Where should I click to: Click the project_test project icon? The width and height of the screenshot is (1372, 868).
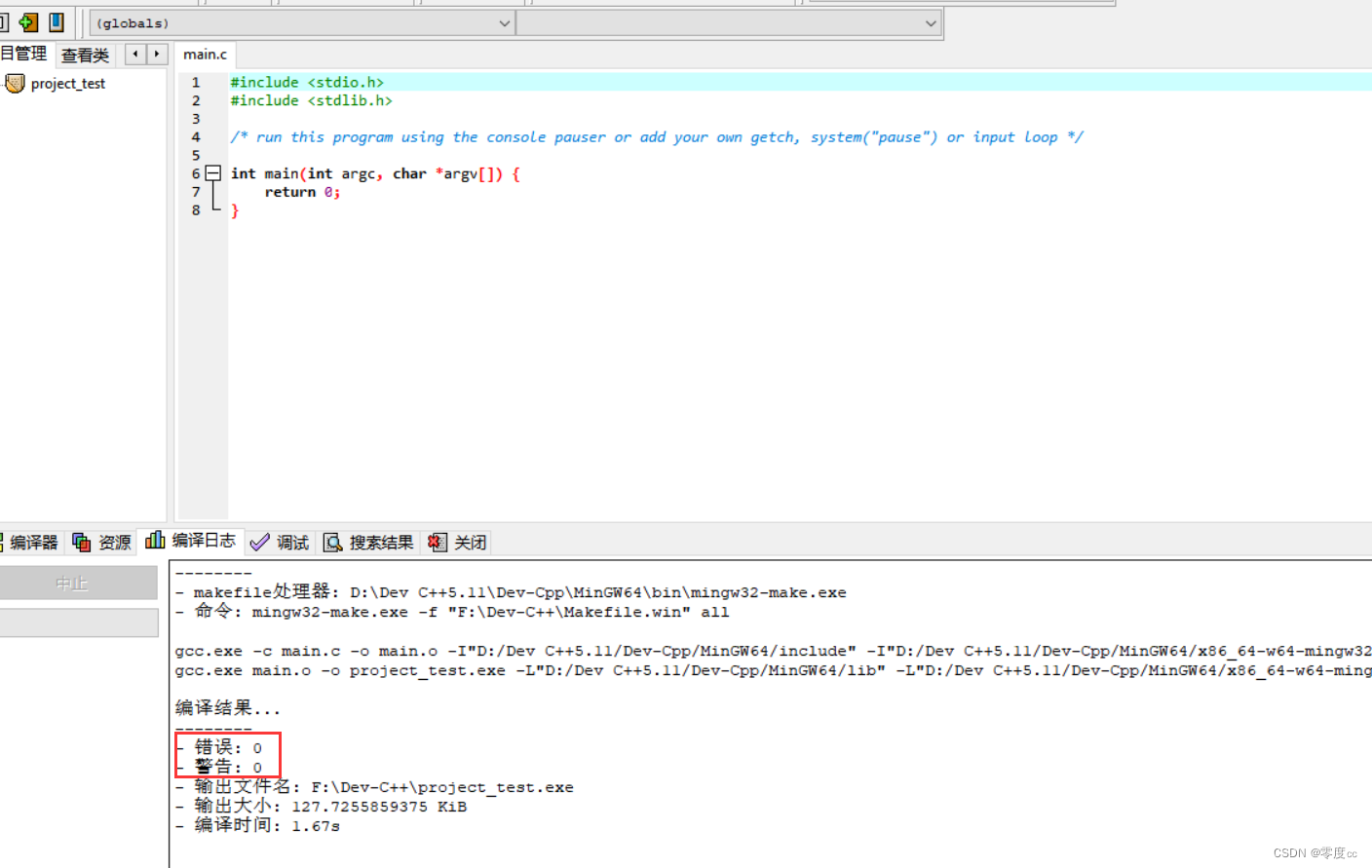click(x=15, y=84)
